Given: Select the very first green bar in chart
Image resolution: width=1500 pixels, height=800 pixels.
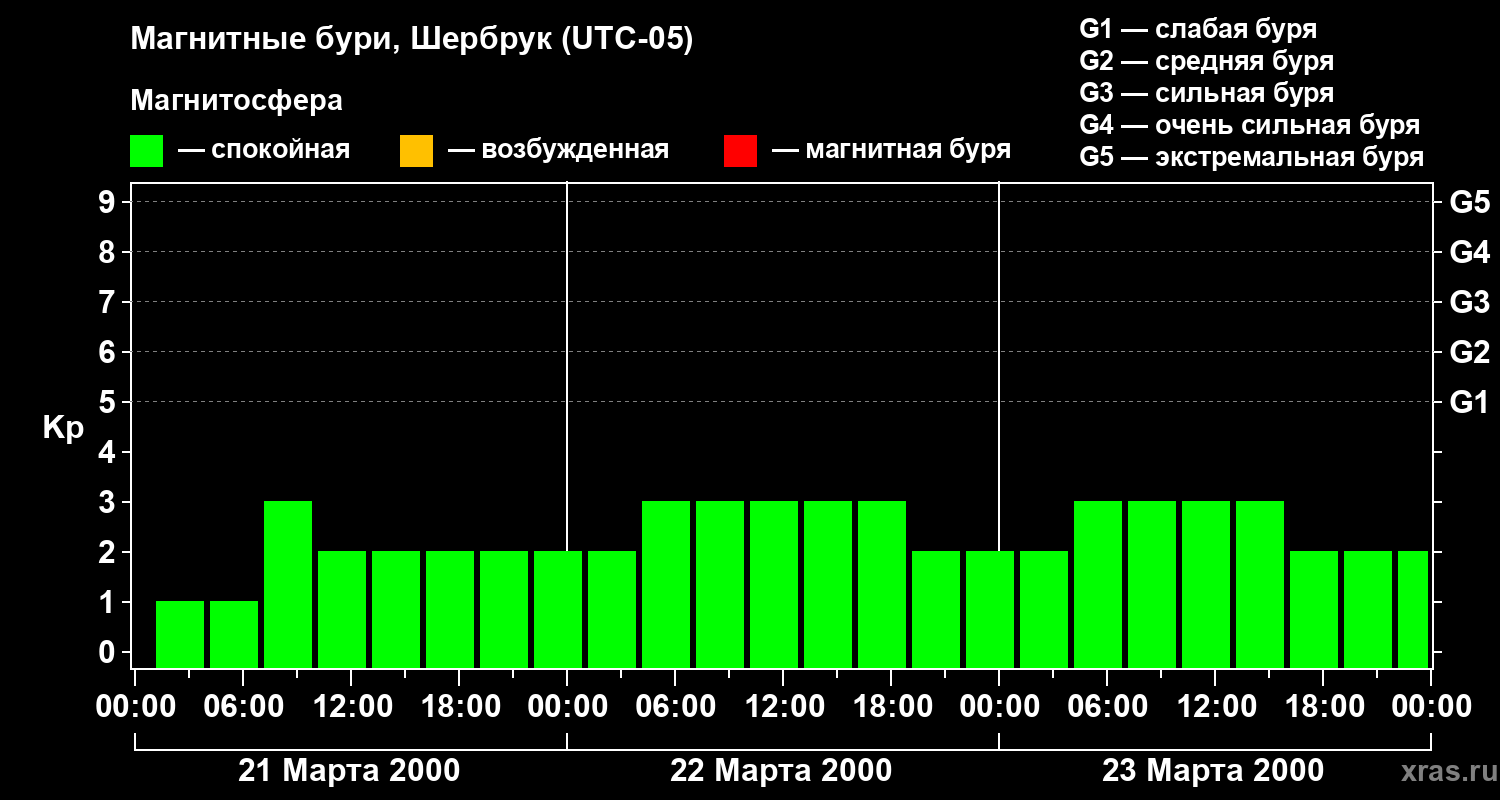Looking at the screenshot, I should pyautogui.click(x=180, y=634).
